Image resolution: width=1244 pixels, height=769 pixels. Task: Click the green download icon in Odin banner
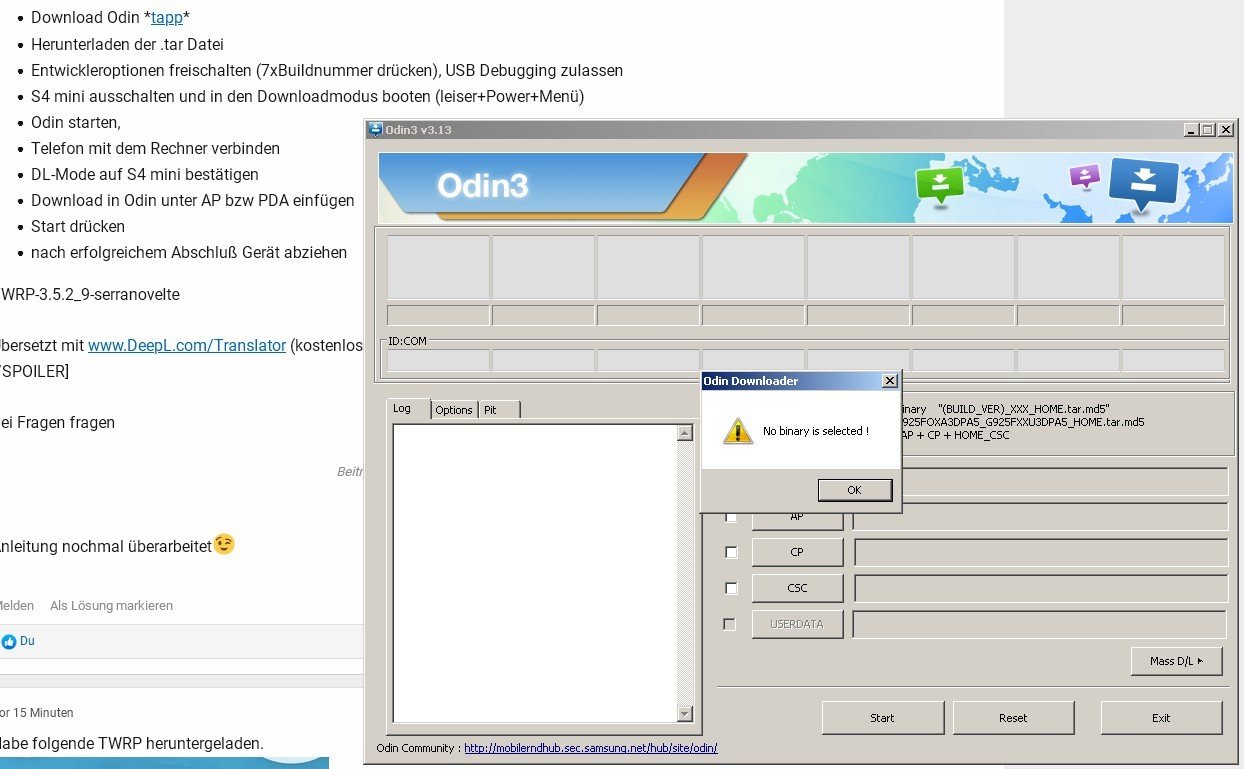(x=939, y=185)
